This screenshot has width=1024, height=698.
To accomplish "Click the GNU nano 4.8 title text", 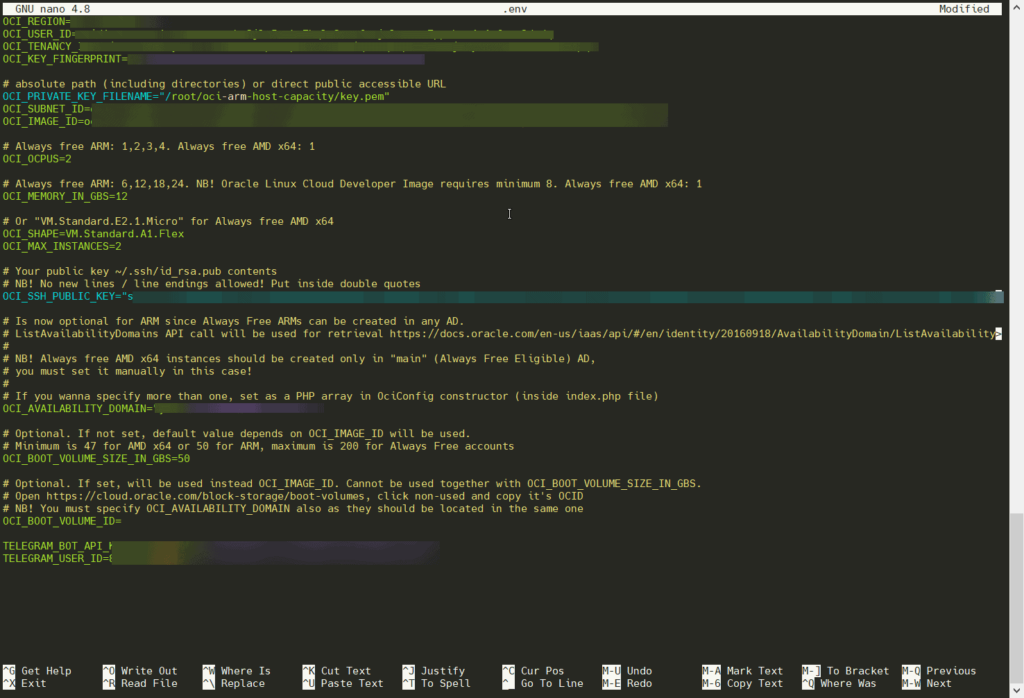I will pos(53,8).
